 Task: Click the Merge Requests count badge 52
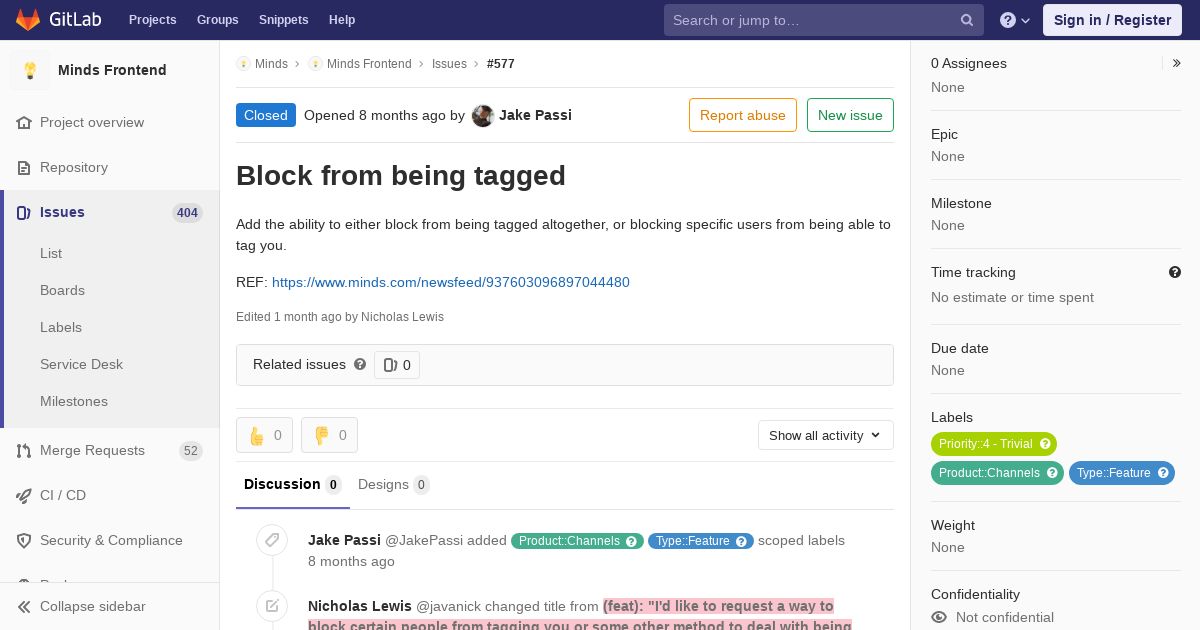click(191, 451)
